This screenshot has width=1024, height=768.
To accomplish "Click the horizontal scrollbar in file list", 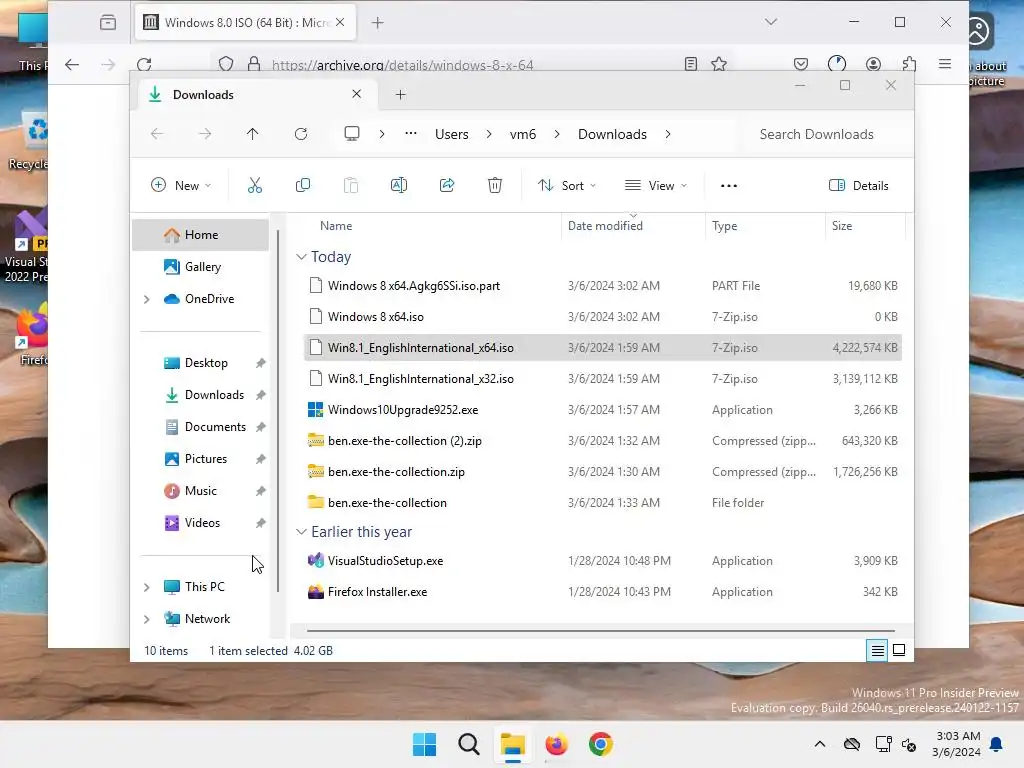I will click(600, 631).
